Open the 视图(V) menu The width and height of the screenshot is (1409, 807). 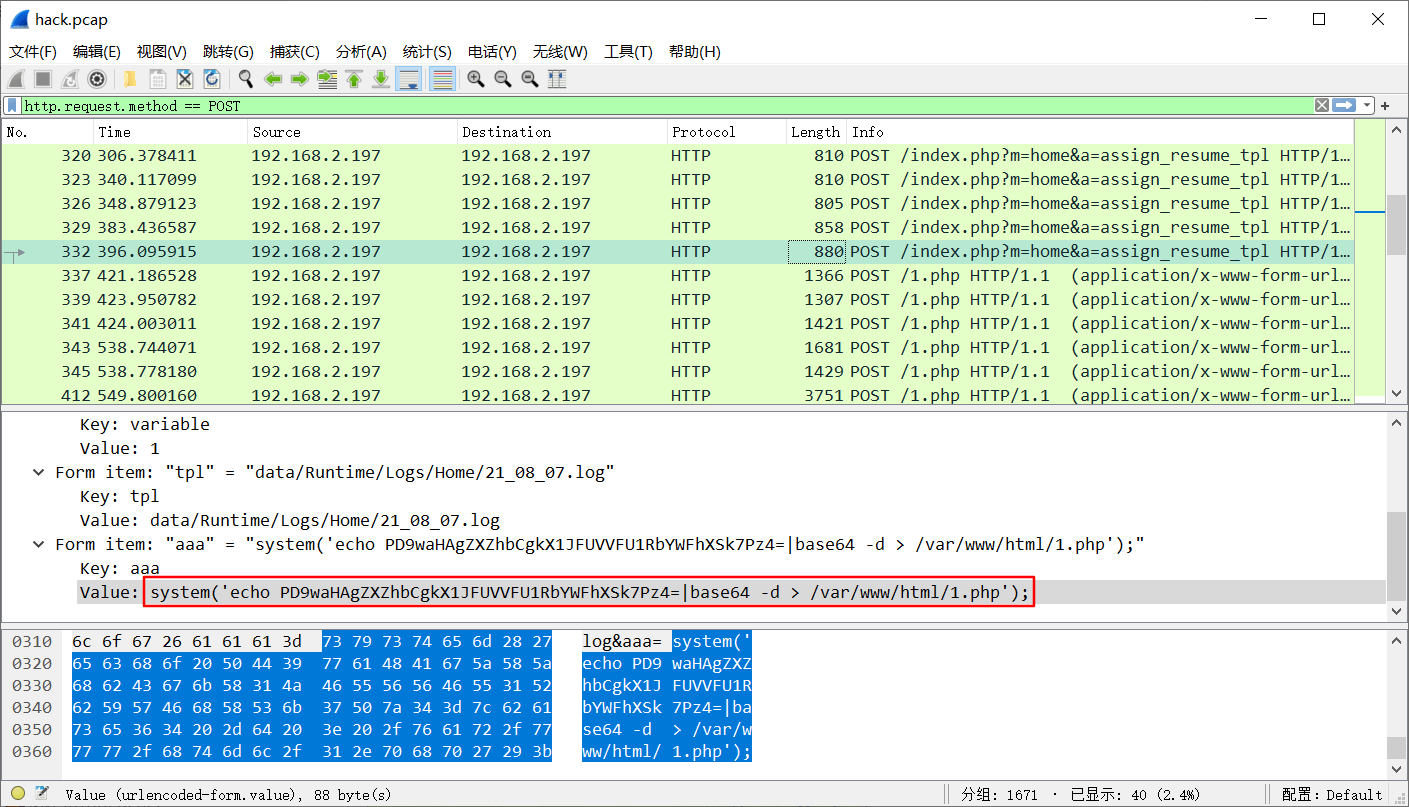pyautogui.click(x=162, y=52)
